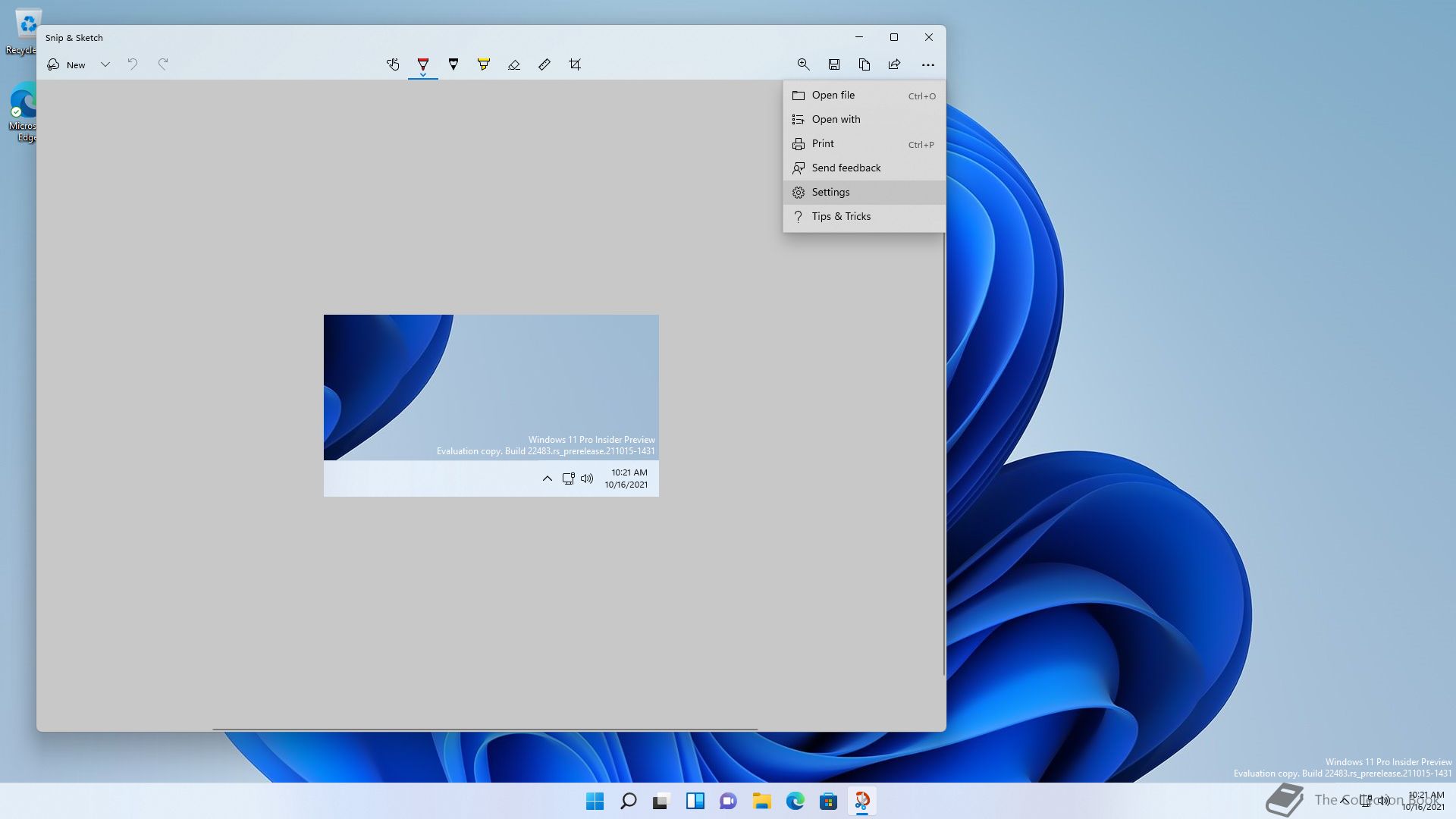Choose Open with from the menu
The height and width of the screenshot is (819, 1456).
tap(864, 119)
